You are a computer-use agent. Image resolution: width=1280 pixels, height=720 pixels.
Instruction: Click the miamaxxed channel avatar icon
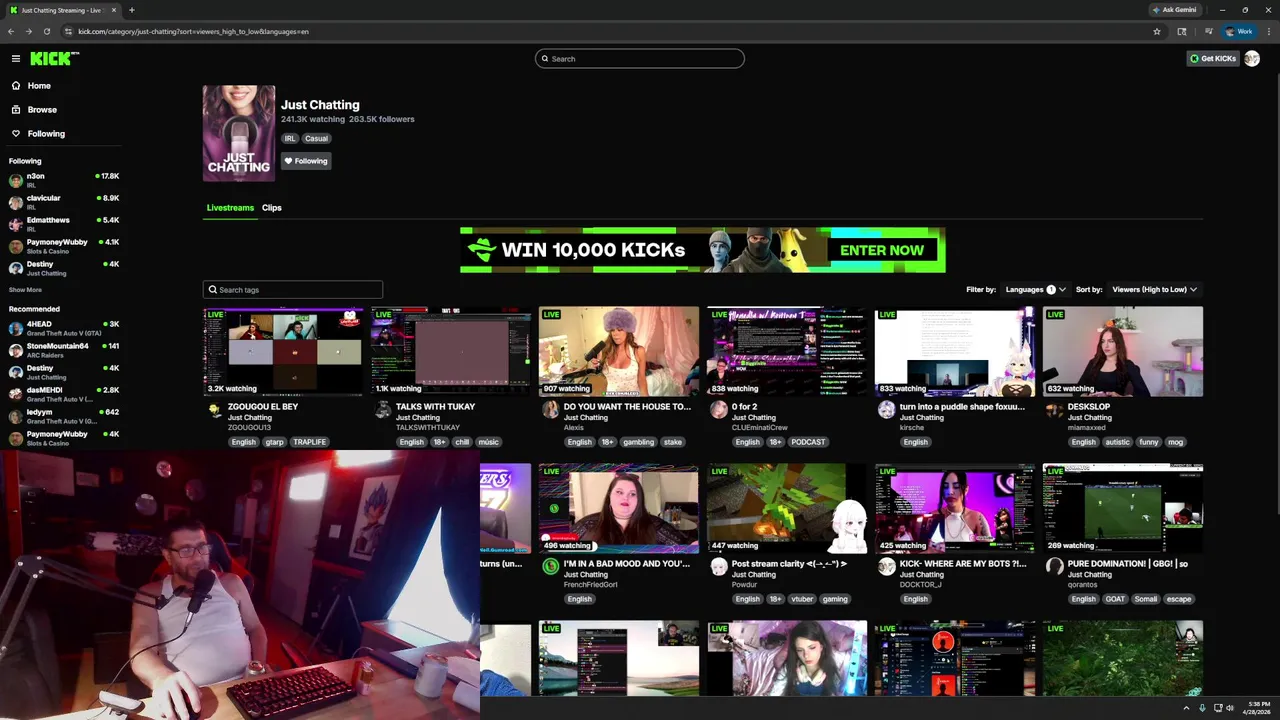point(1054,410)
